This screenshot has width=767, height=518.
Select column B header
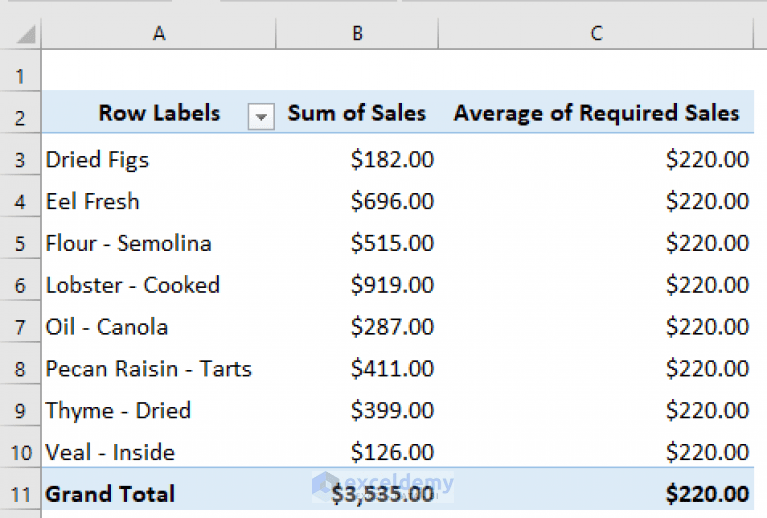357,33
